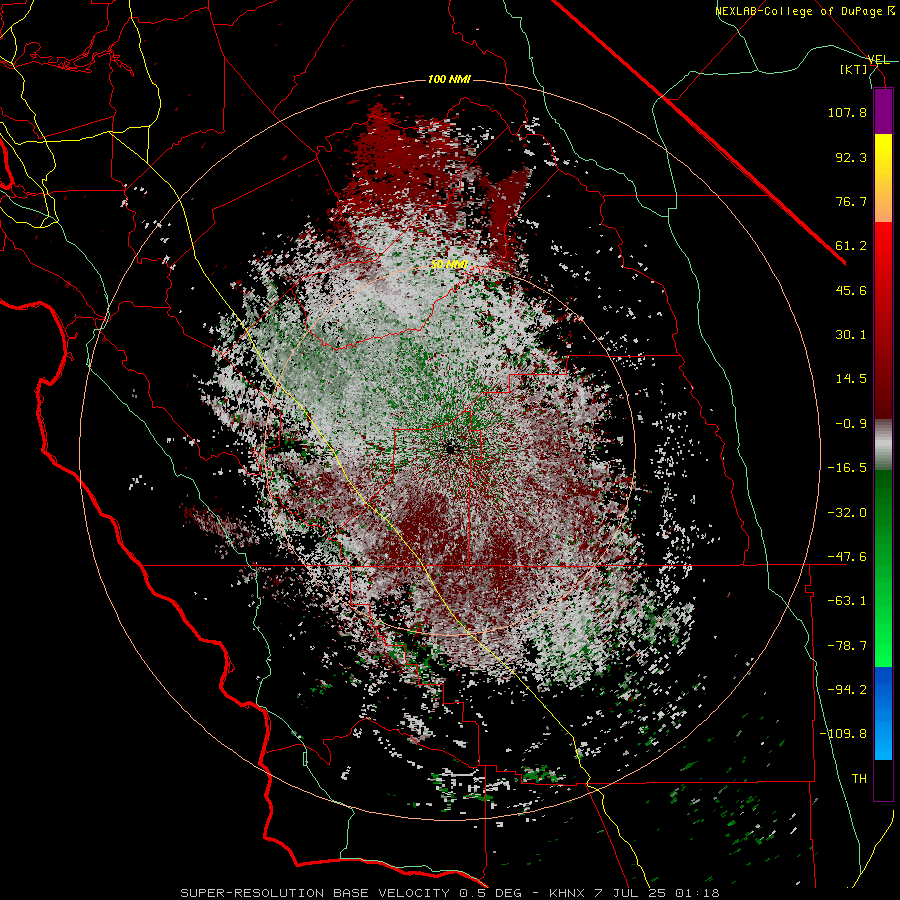The image size is (900, 900).
Task: Pick the black TH segment of the color bar
Action: [883, 779]
